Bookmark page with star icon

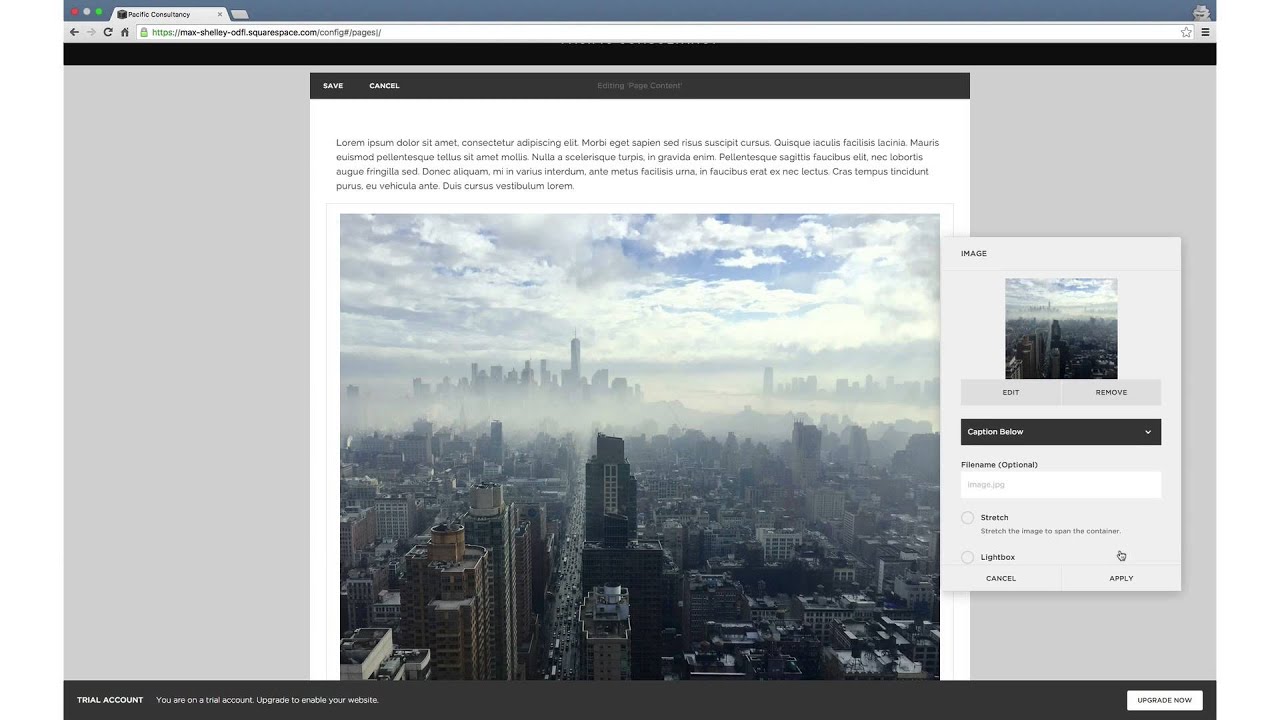1186,32
